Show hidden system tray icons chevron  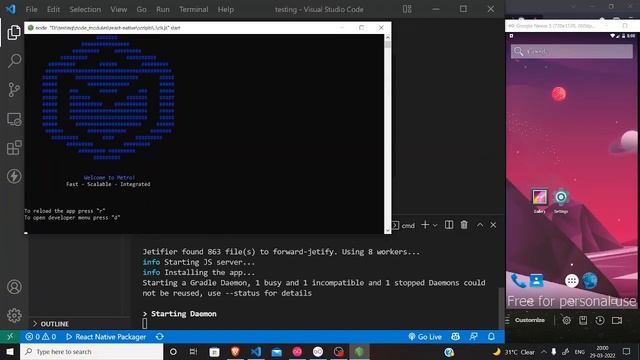tap(544, 351)
